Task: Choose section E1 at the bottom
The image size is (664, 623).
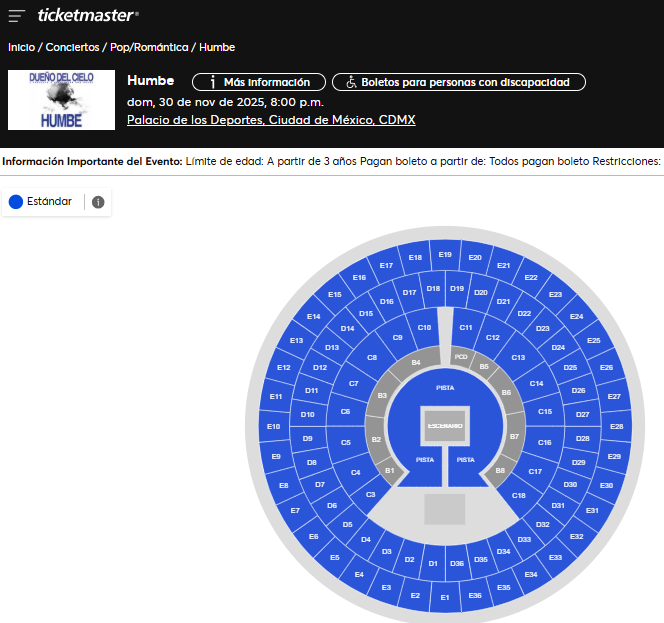Action: (445, 597)
